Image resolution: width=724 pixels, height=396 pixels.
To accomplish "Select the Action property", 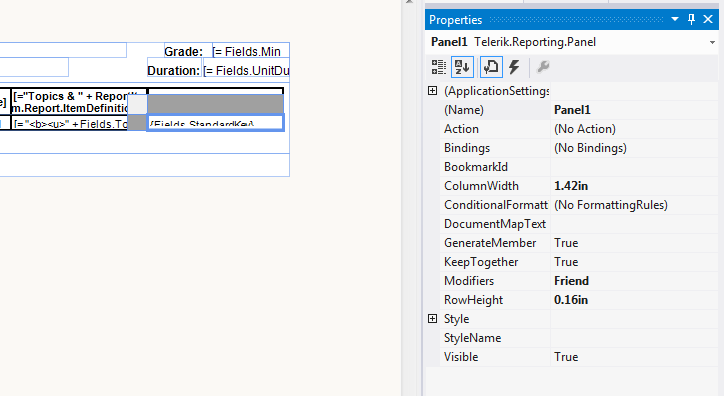I will click(x=495, y=129).
